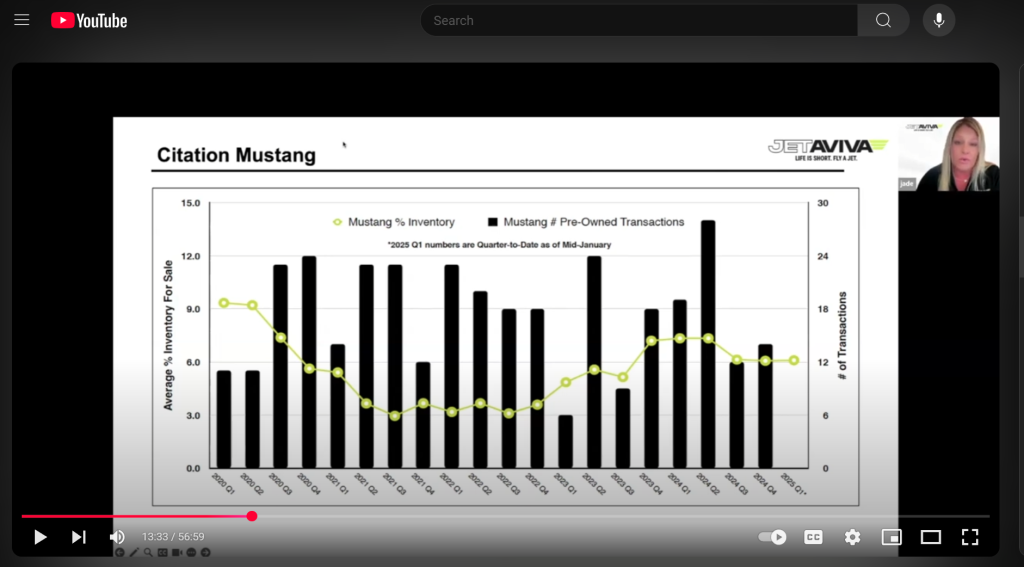The height and width of the screenshot is (567, 1024).
Task: Click the left-axis value 3.0
Action: (193, 415)
